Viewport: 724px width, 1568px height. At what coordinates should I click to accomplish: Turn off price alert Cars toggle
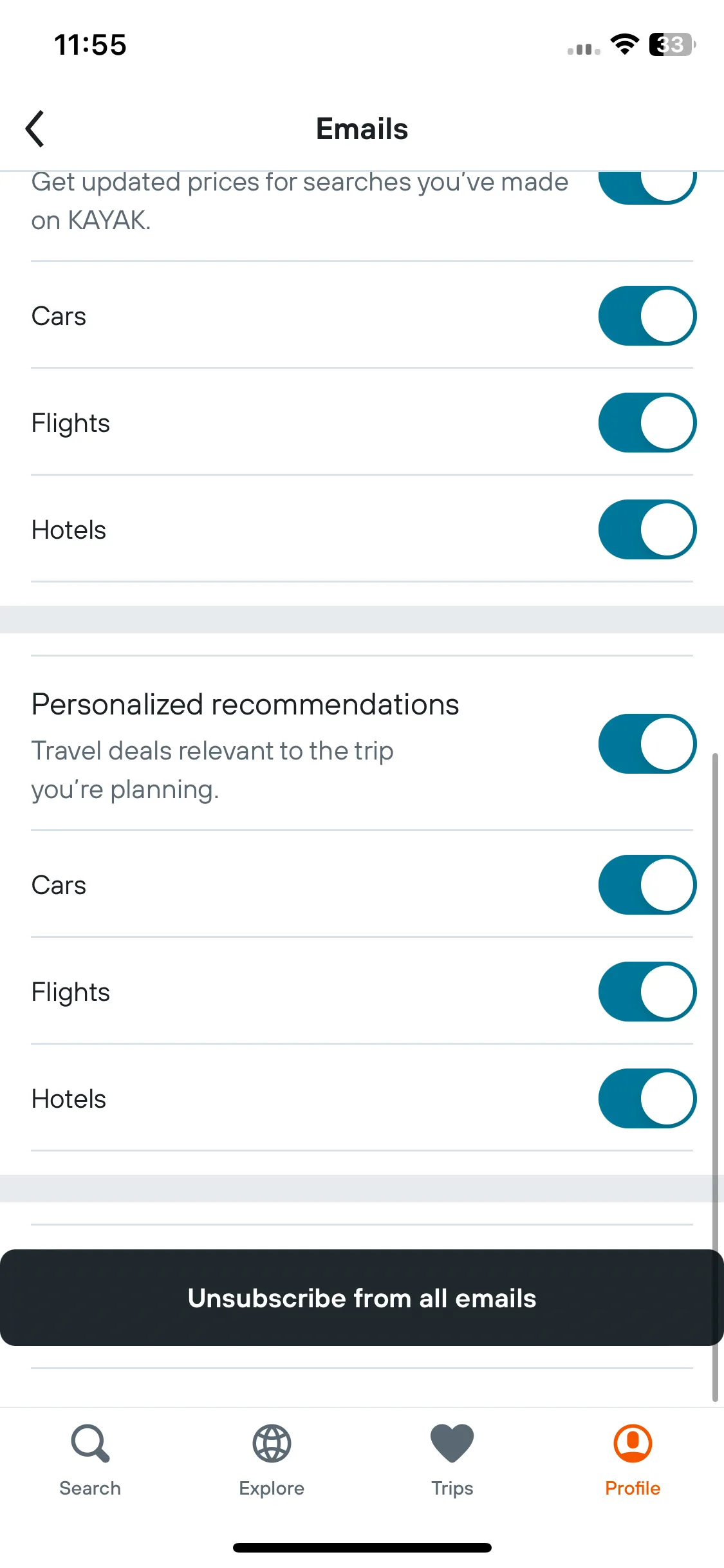(647, 316)
